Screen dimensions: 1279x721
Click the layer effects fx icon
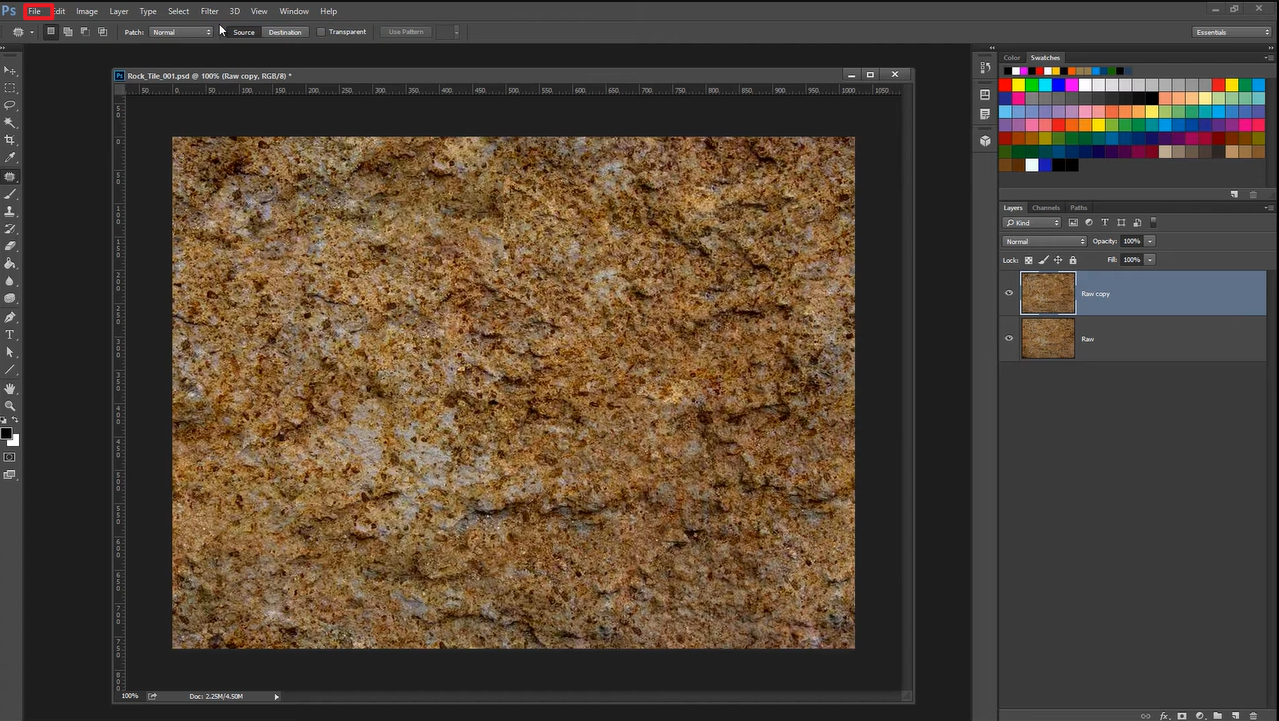(x=1164, y=716)
